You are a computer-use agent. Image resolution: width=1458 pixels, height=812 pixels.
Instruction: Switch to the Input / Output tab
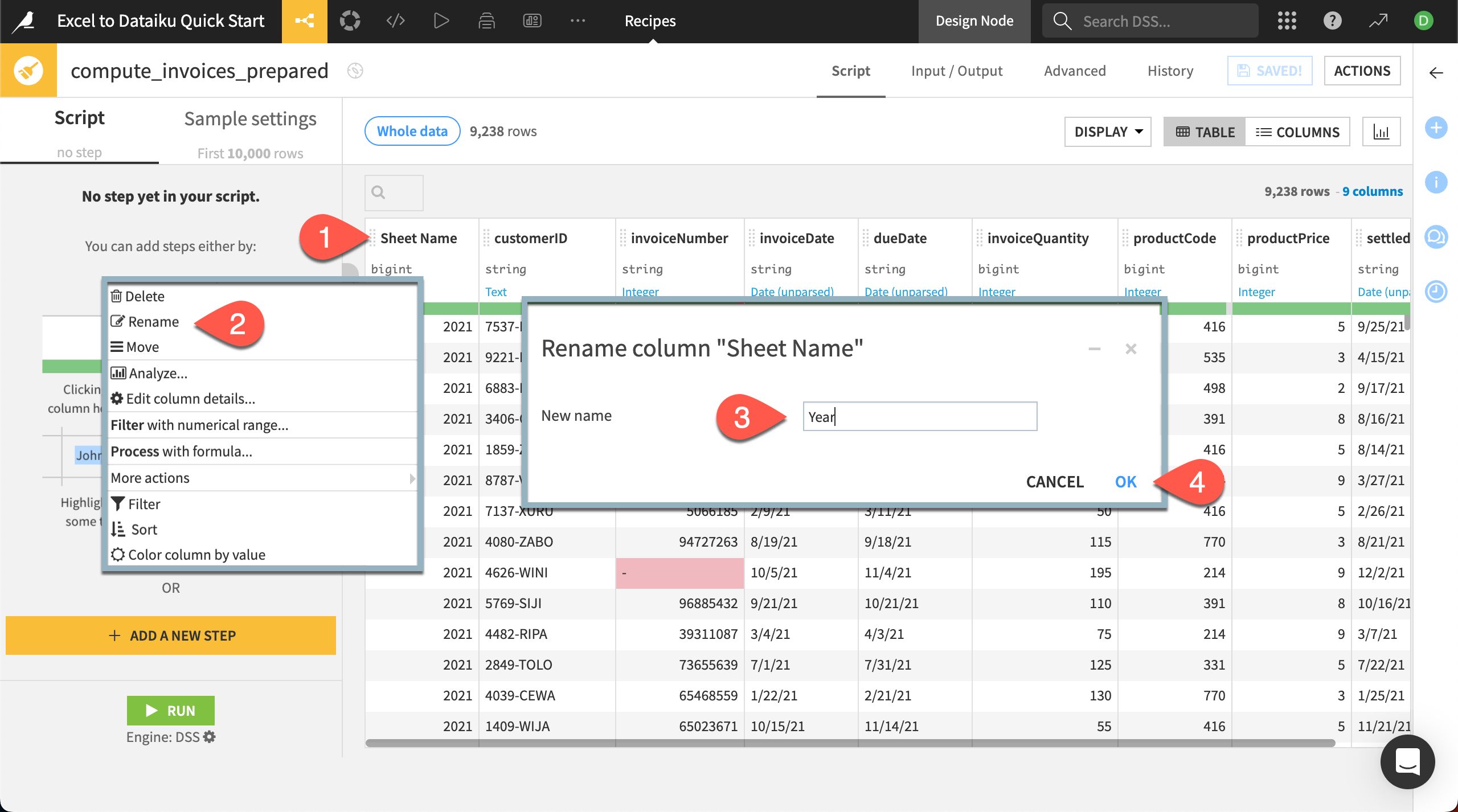click(957, 71)
